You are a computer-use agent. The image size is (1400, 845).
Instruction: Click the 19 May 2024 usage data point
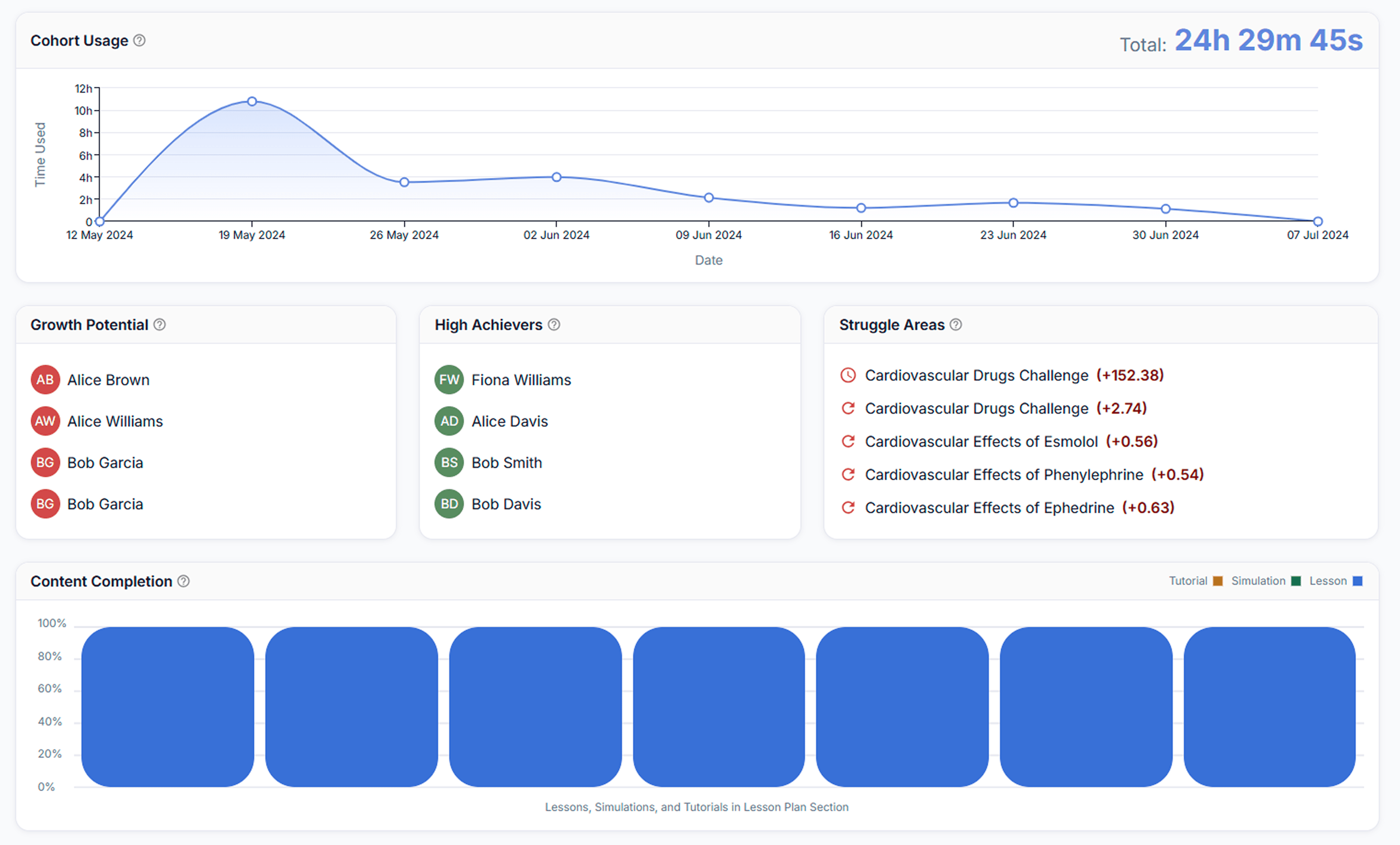coord(252,101)
